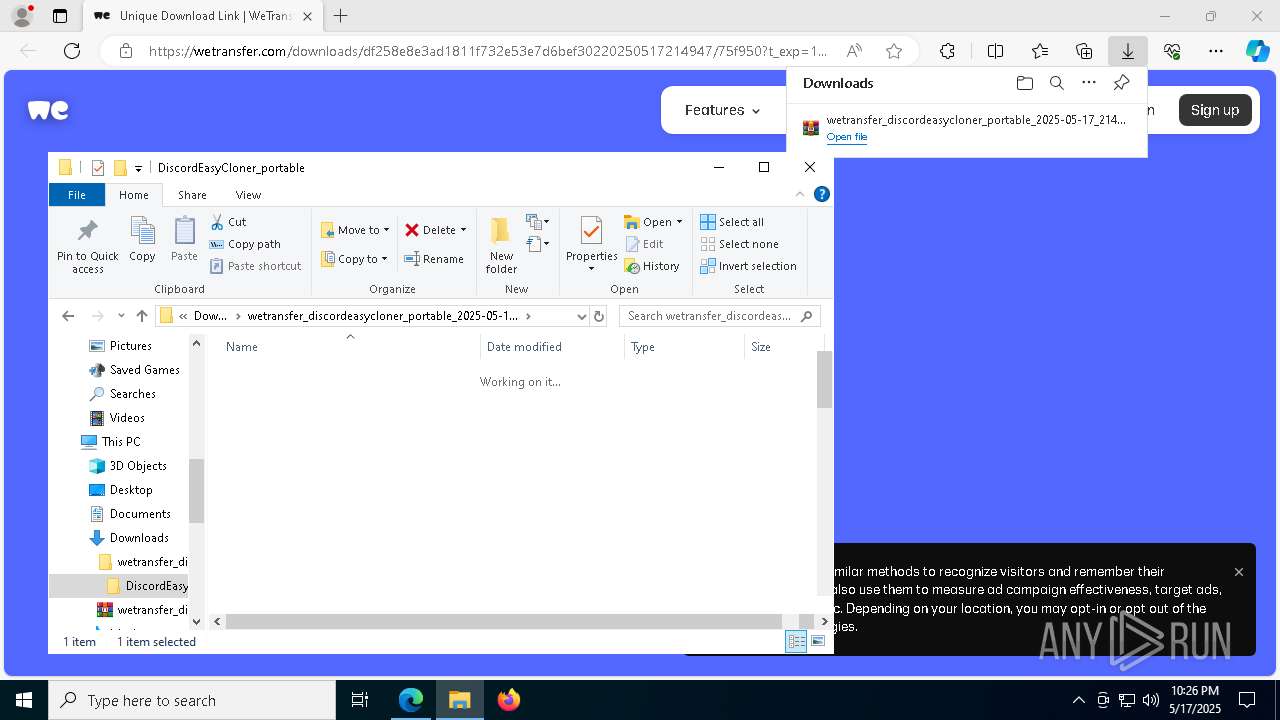Create a New folder
The width and height of the screenshot is (1280, 720).
pyautogui.click(x=501, y=245)
